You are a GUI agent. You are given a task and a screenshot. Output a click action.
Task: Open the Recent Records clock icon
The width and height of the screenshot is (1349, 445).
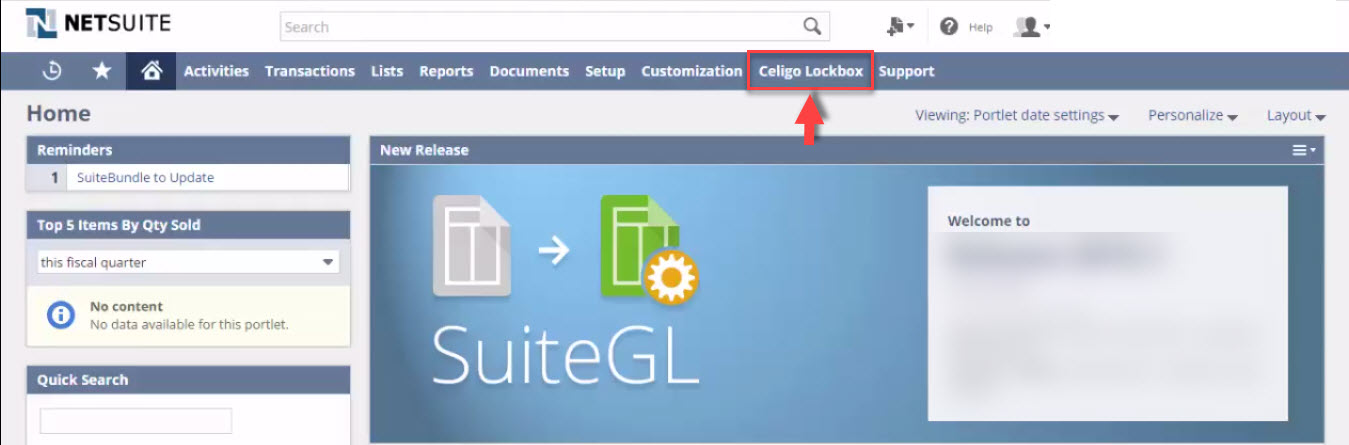tap(52, 71)
